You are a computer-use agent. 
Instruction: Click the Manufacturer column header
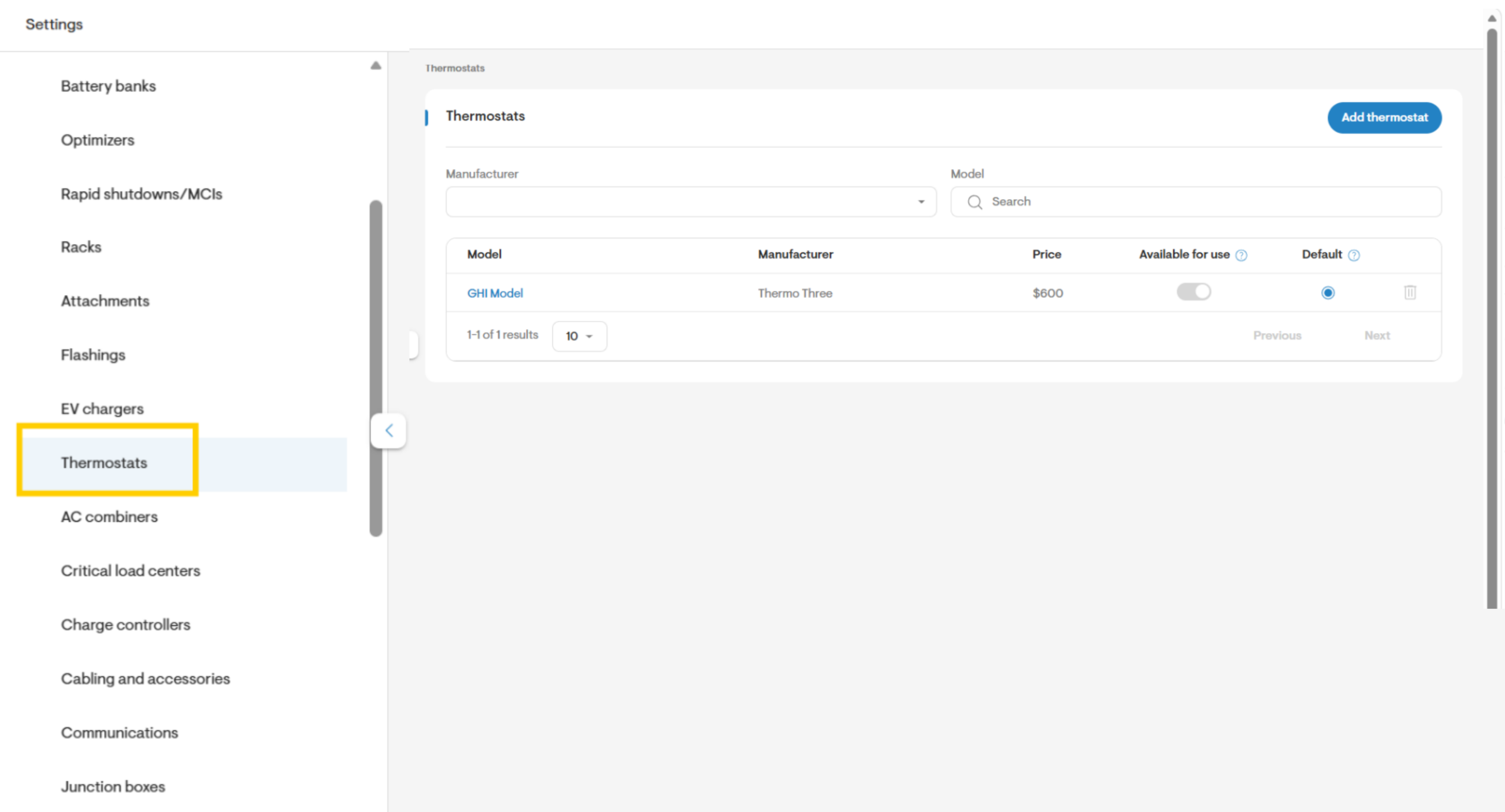click(x=795, y=254)
